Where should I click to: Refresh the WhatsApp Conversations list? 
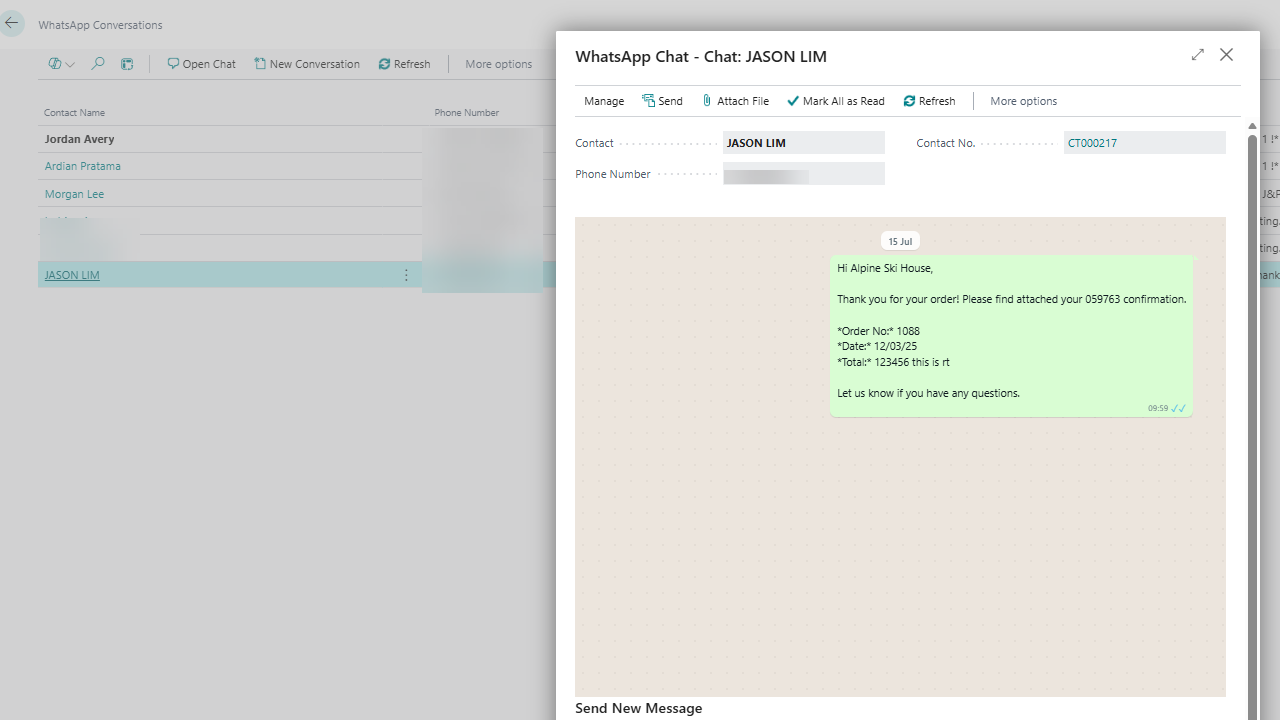[405, 64]
